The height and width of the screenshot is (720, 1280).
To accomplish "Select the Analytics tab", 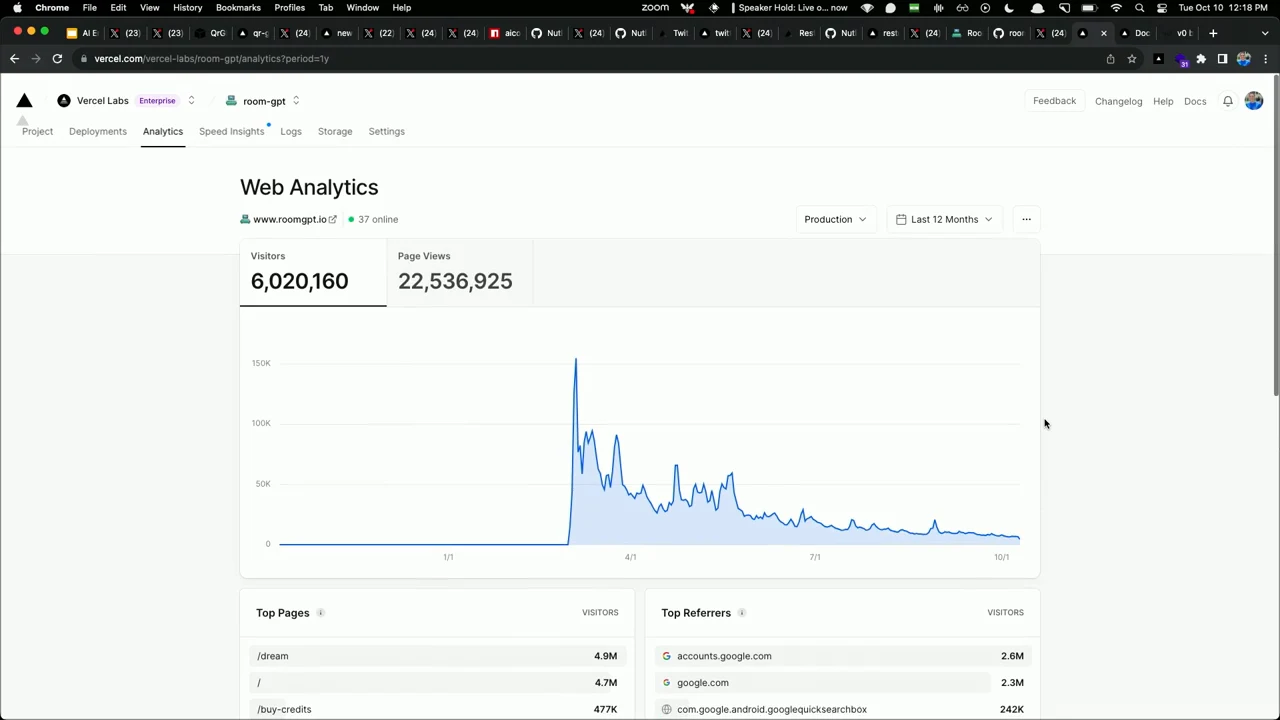I will click(163, 131).
